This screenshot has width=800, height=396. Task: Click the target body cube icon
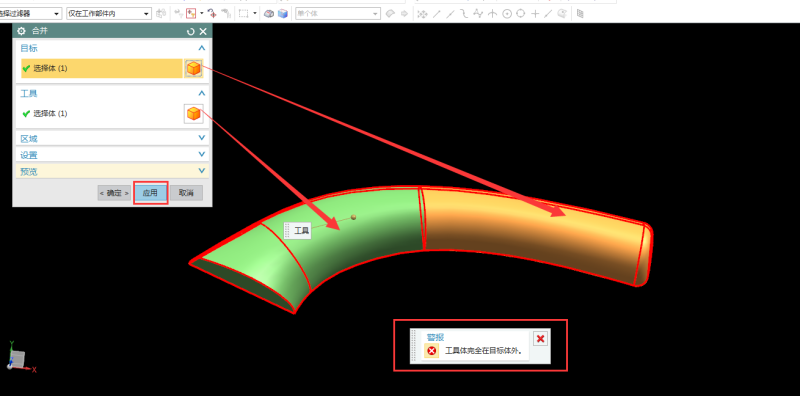click(193, 68)
